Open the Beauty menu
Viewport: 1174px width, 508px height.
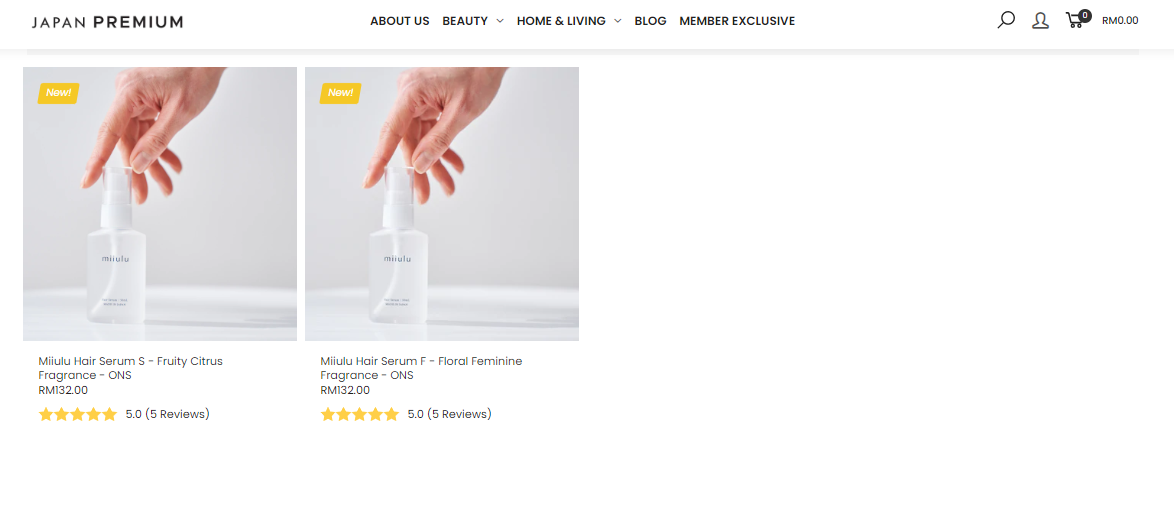click(x=465, y=21)
